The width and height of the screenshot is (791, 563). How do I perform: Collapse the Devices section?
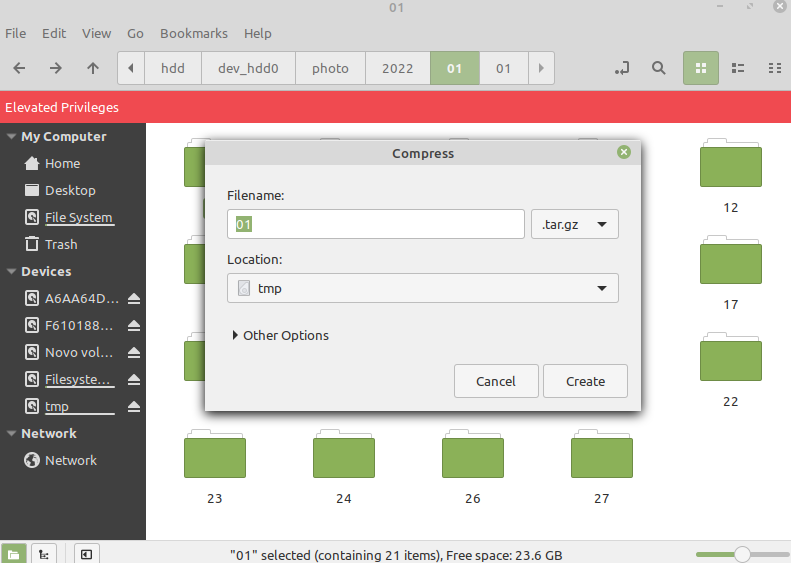[x=11, y=271]
